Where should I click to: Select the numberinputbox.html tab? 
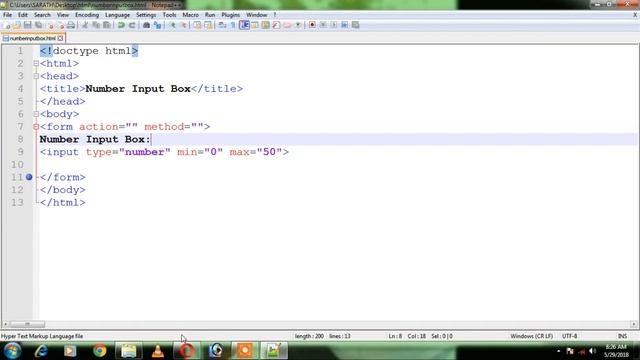point(32,38)
